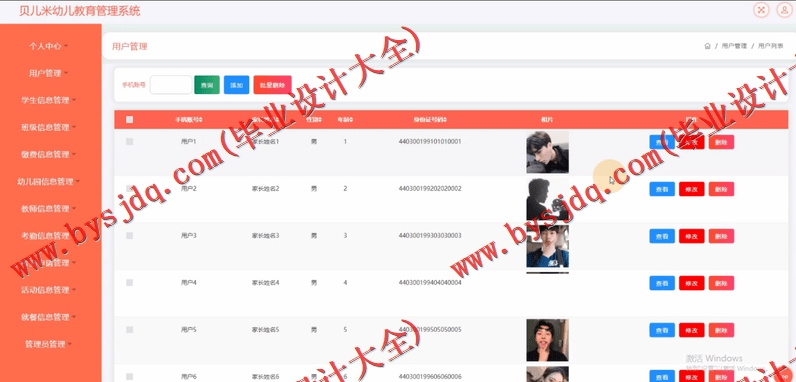The width and height of the screenshot is (796, 382).
Task: Click 查看 for the 用户2 row
Action: [662, 189]
